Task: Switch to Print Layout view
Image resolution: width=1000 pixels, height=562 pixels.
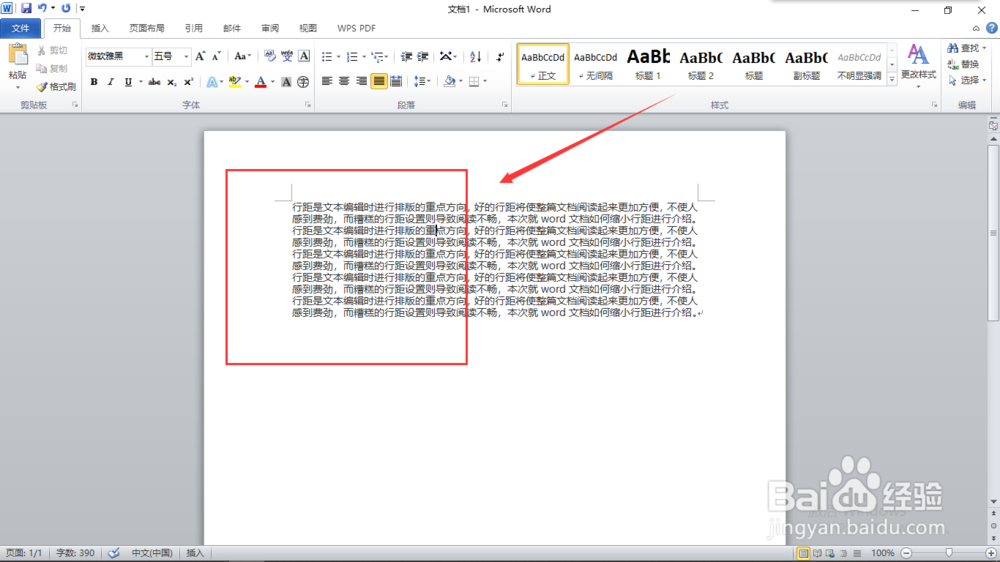Action: coord(804,553)
